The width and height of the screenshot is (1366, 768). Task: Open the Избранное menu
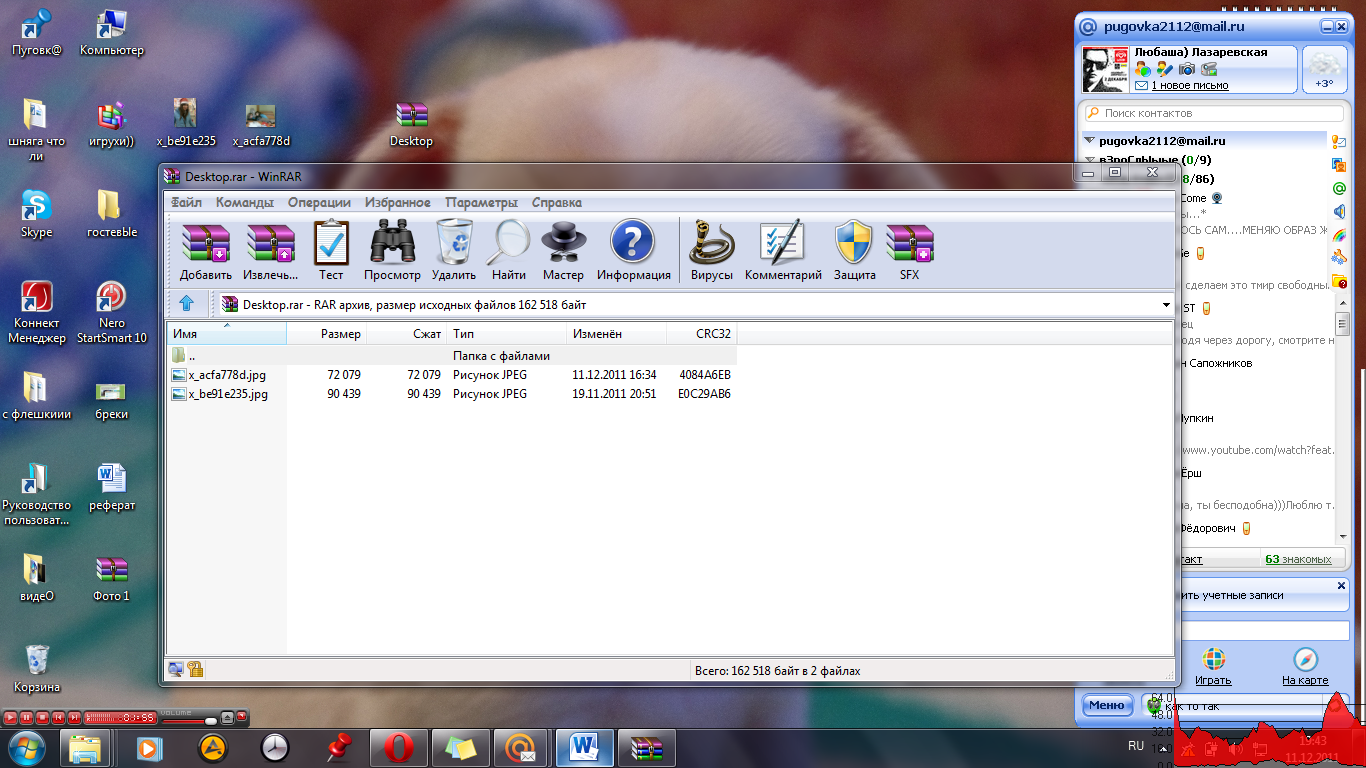coord(398,202)
